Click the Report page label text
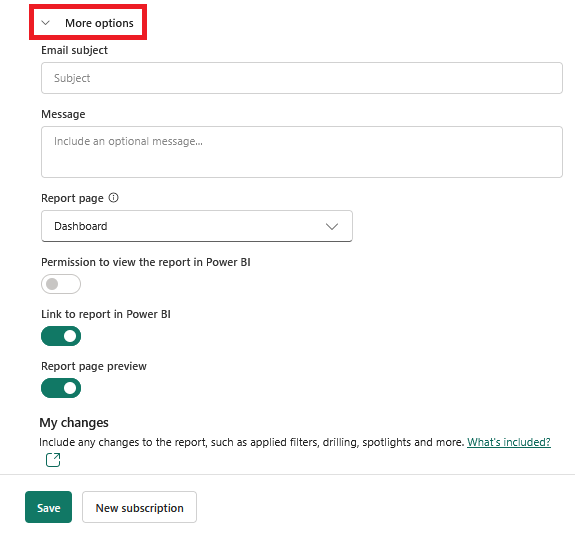The width and height of the screenshot is (575, 542). 72,198
